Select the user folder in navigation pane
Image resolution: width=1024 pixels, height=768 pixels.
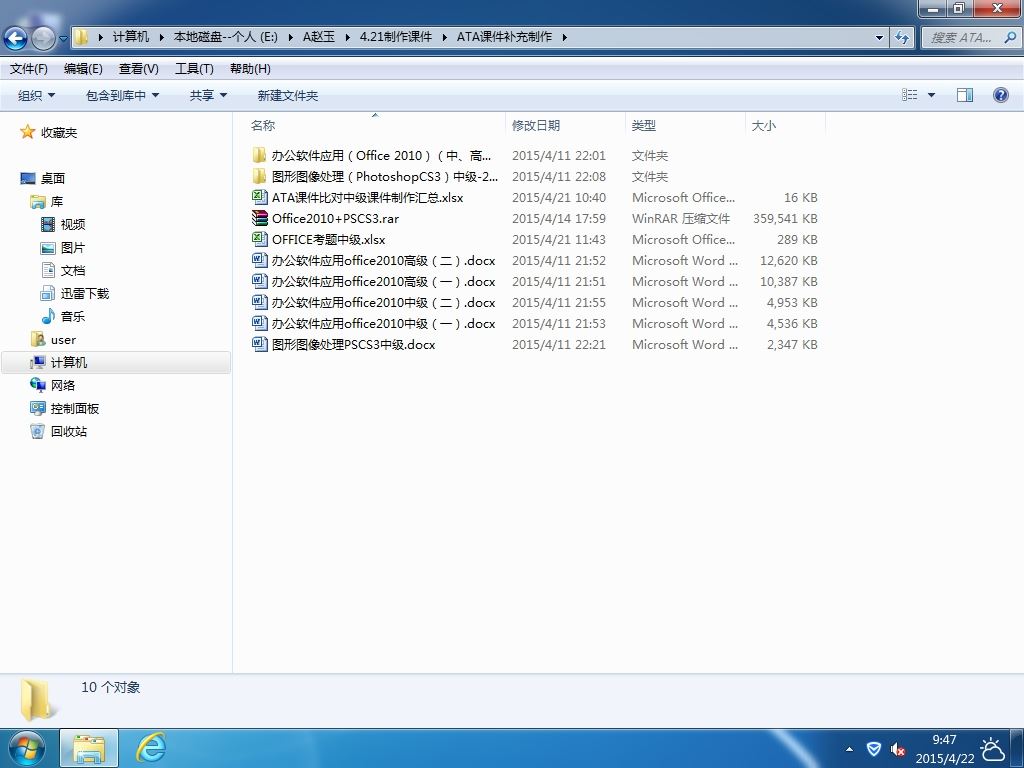63,340
